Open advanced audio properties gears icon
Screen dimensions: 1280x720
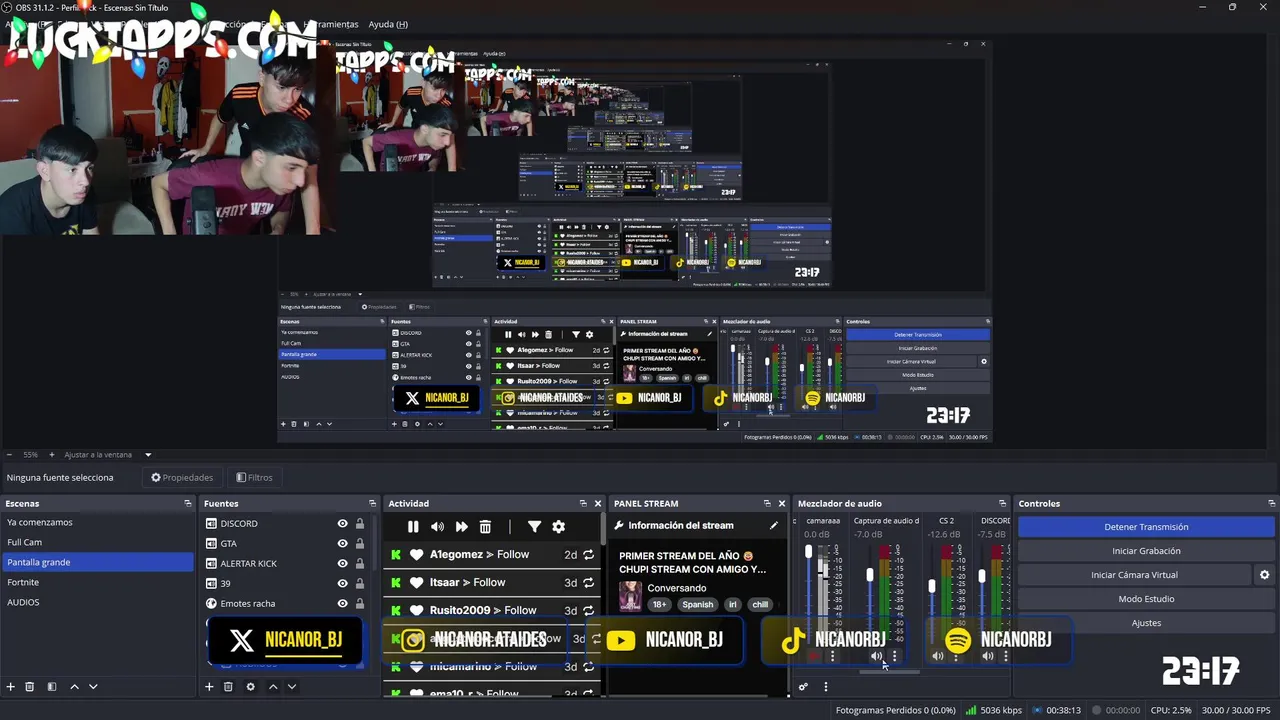point(802,687)
